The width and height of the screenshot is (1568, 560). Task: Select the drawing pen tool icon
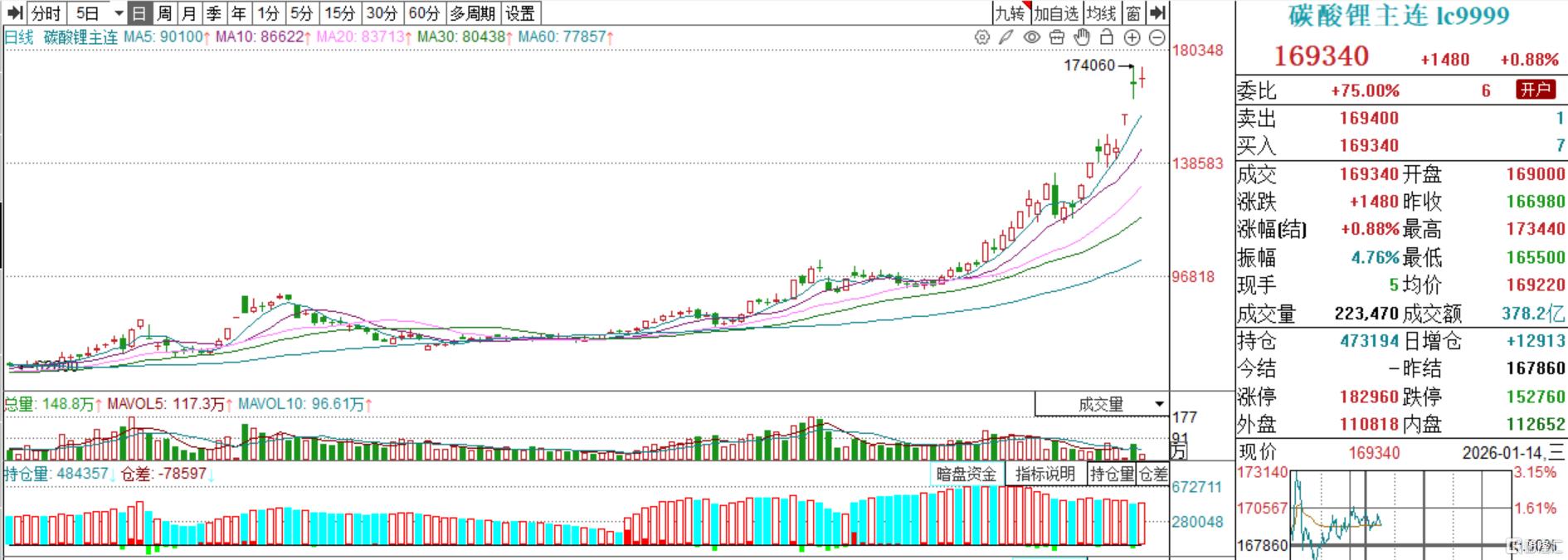(x=1006, y=37)
